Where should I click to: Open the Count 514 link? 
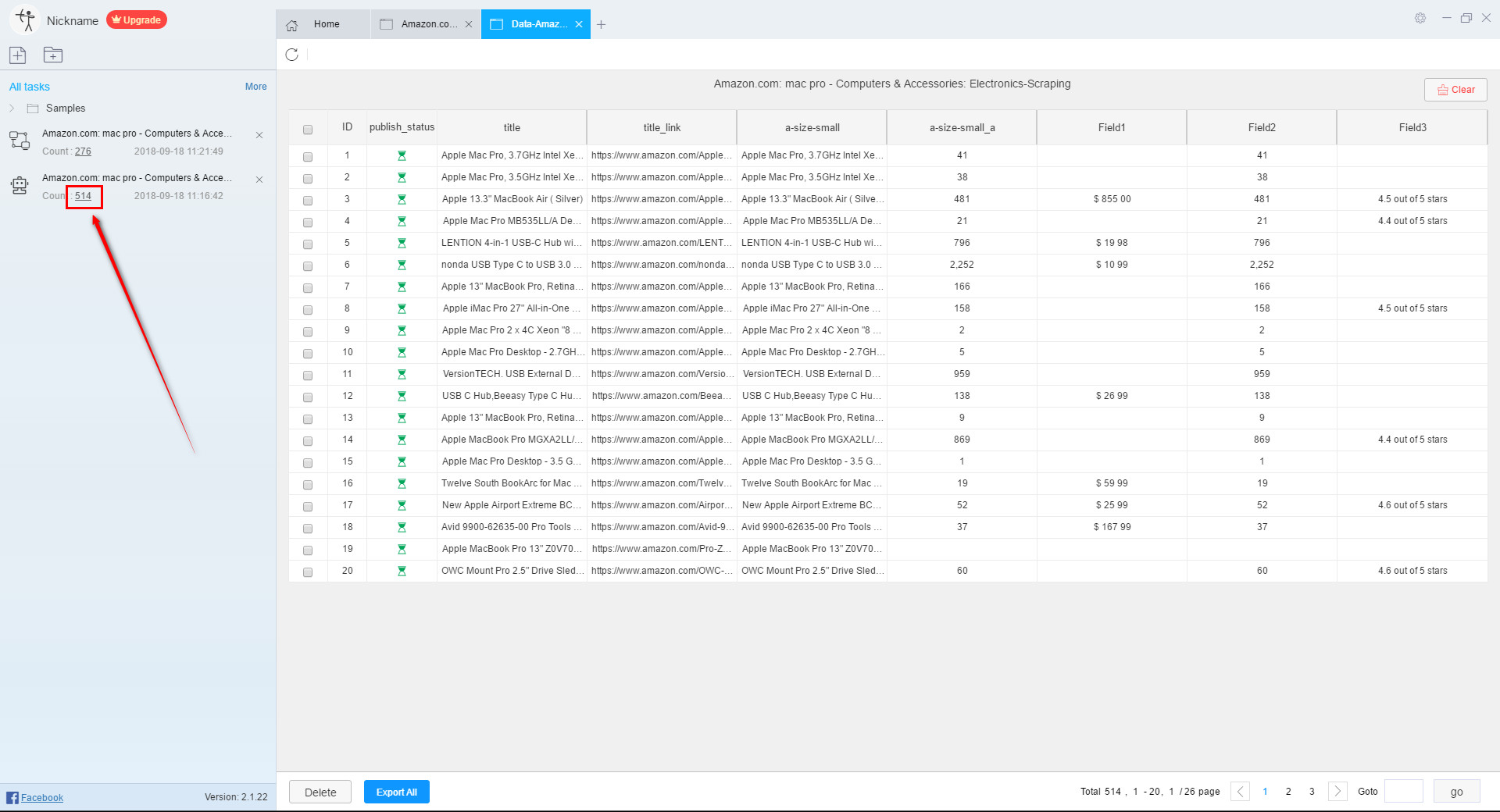83,196
